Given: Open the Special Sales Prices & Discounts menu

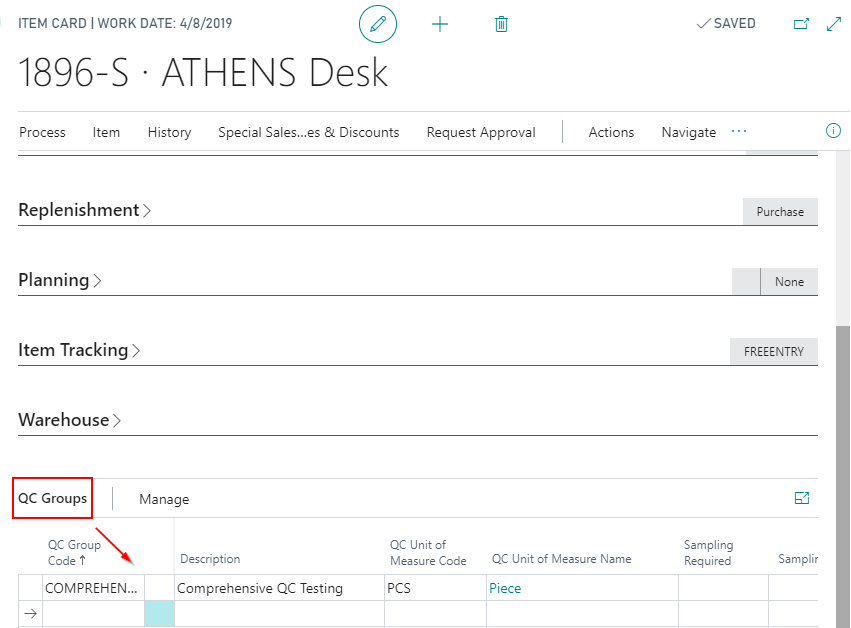Looking at the screenshot, I should pos(308,132).
